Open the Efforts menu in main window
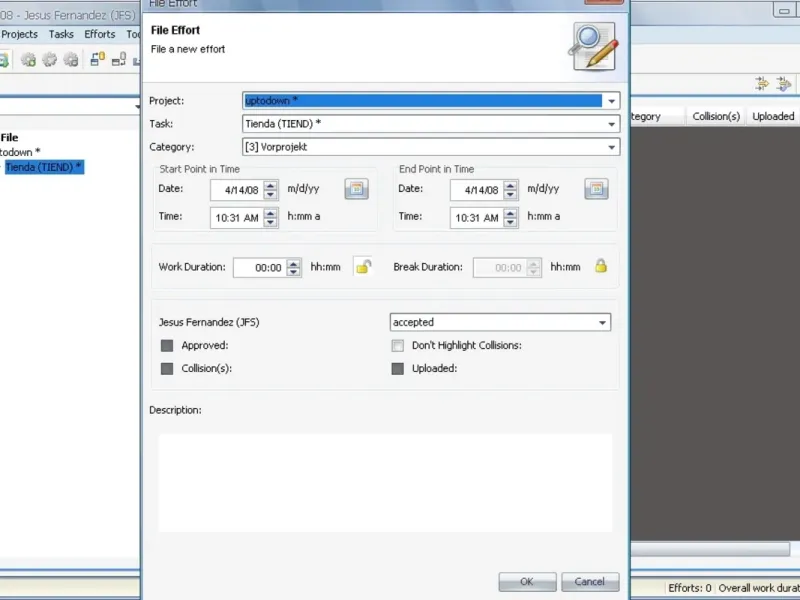Screen dimensions: 800x600 (x=99, y=34)
